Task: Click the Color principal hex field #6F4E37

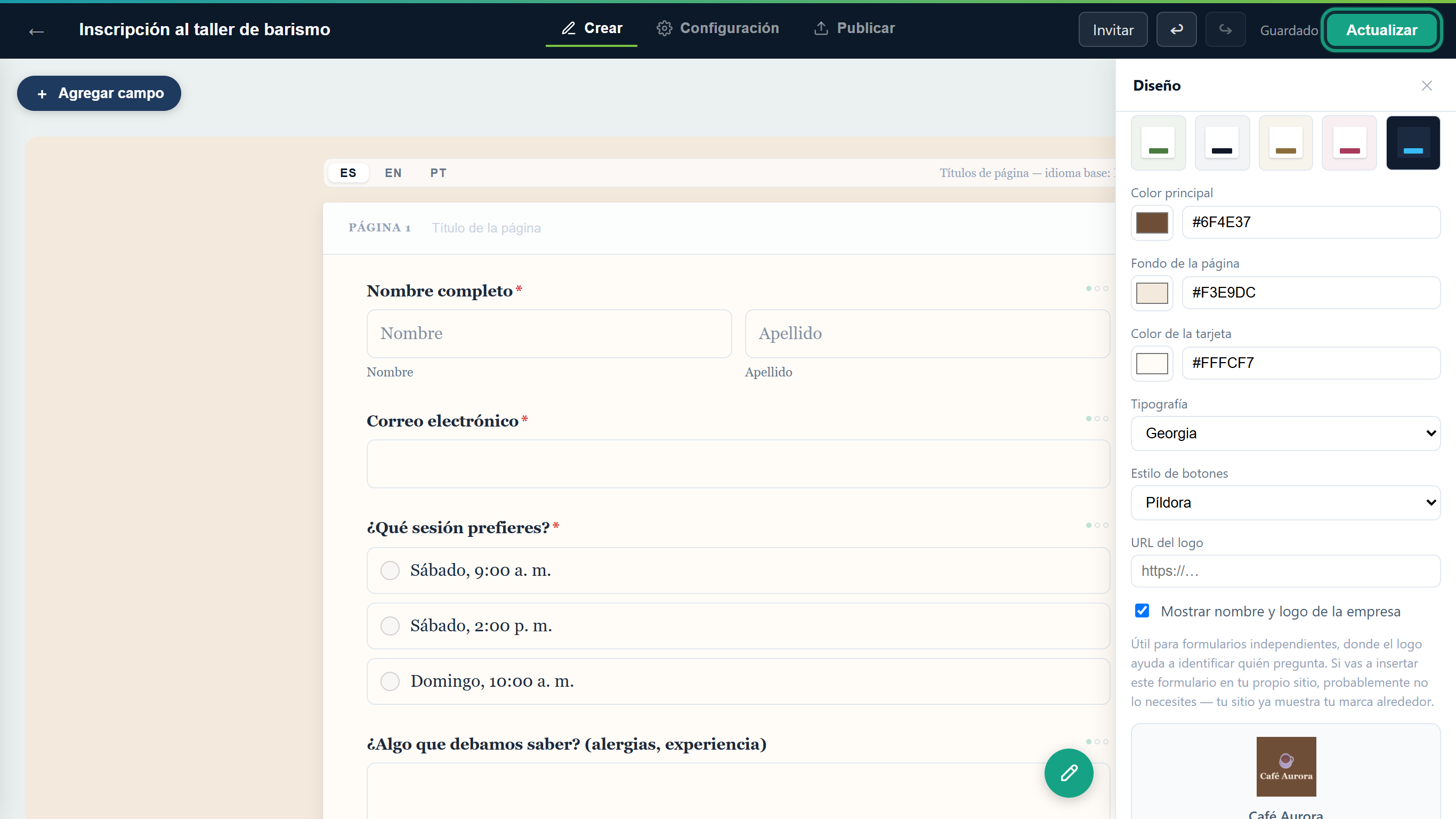Action: click(x=1311, y=222)
